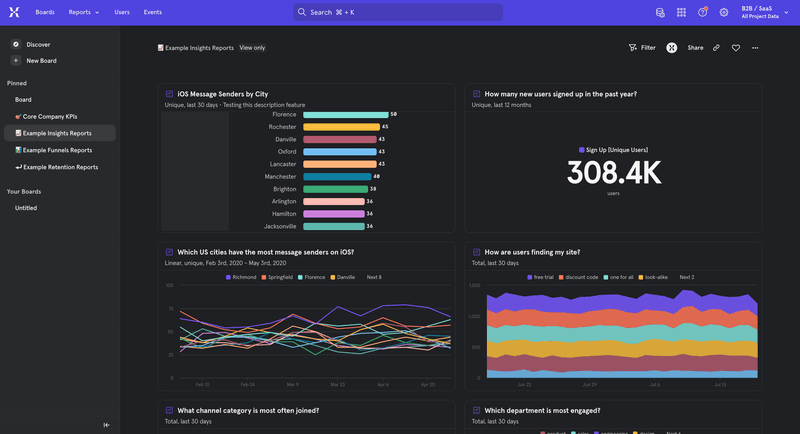Open the apps grid icon
Image resolution: width=800 pixels, height=434 pixels.
pos(681,12)
